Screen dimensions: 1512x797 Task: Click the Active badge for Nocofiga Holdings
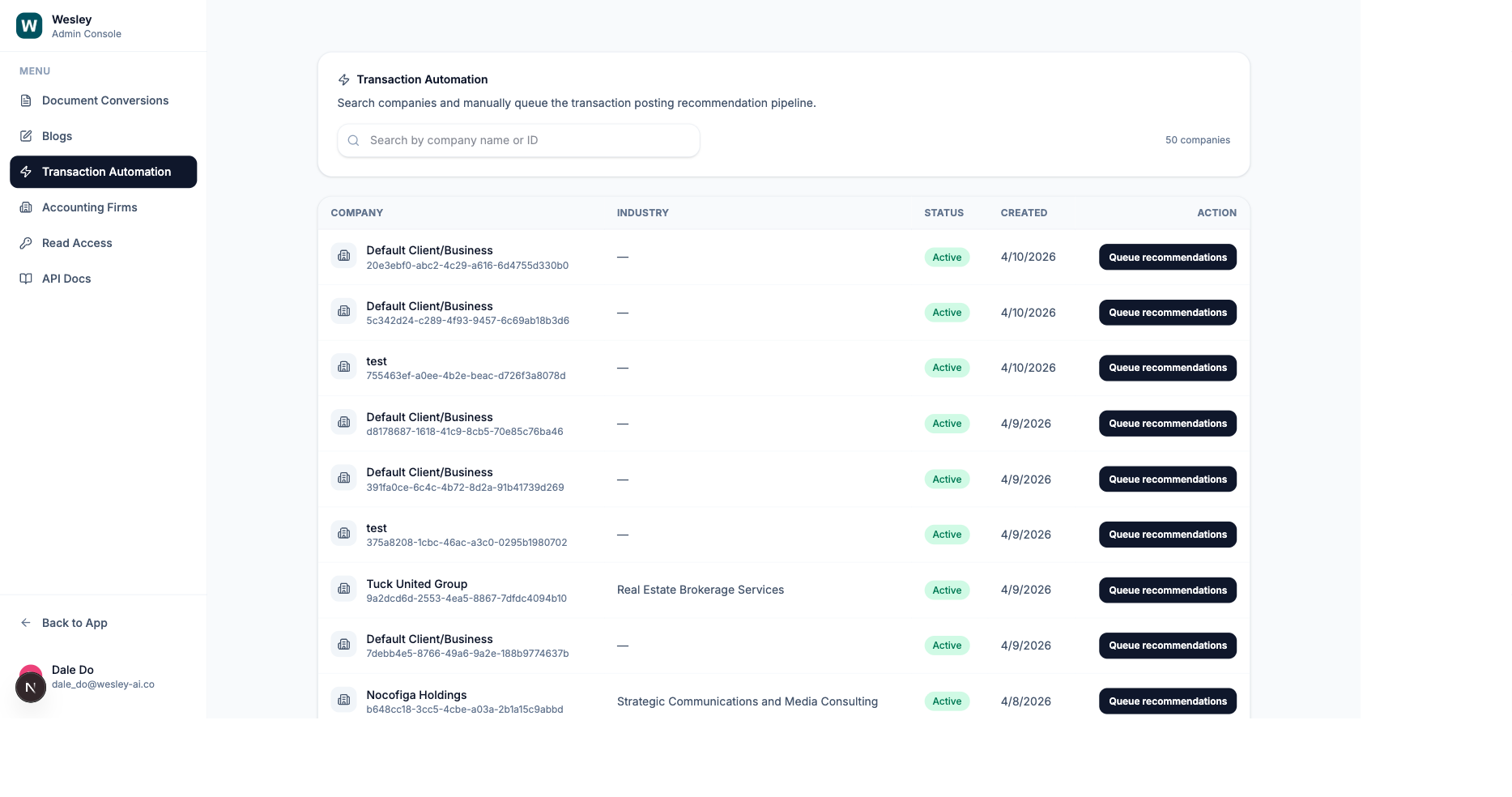pyautogui.click(x=946, y=701)
